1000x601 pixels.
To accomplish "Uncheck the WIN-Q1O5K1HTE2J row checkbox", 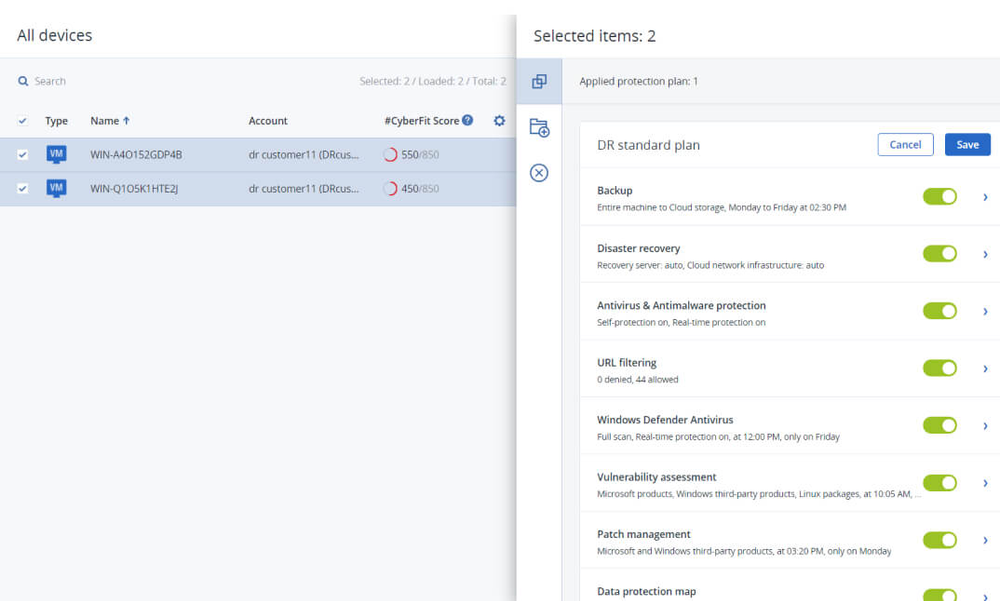I will [22, 186].
